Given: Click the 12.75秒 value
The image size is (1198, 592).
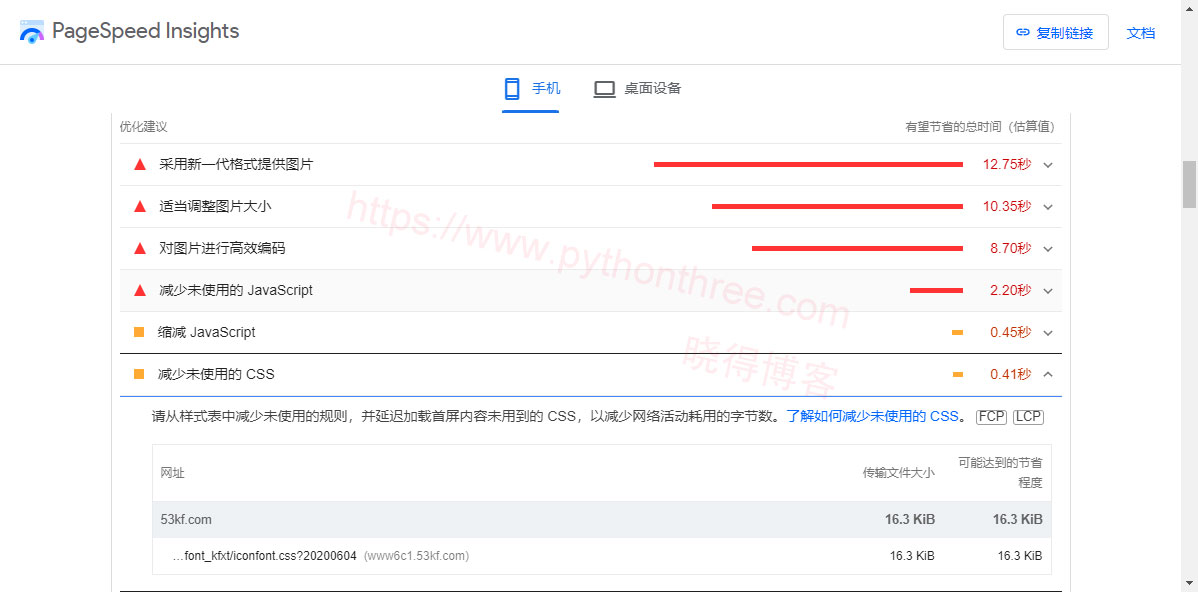Looking at the screenshot, I should point(1007,164).
